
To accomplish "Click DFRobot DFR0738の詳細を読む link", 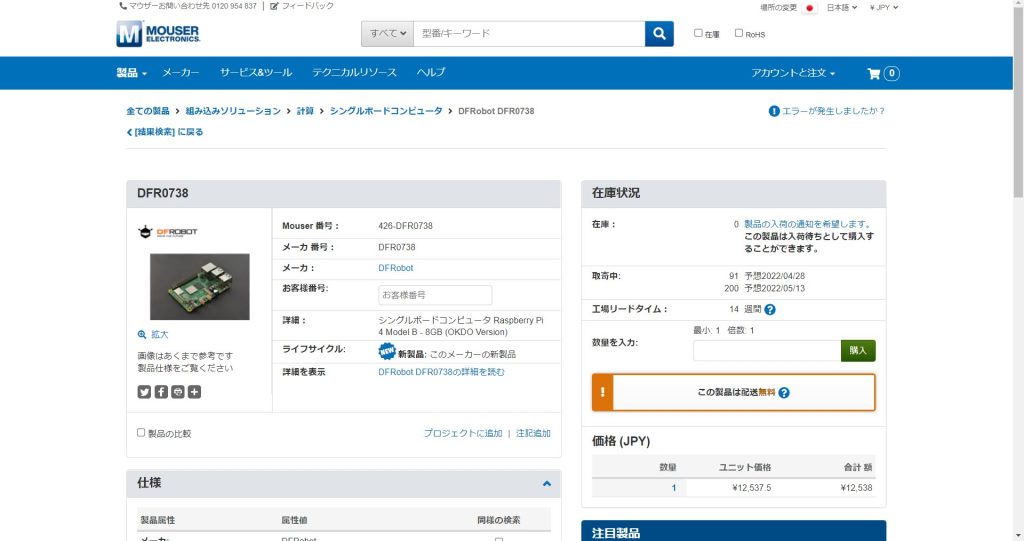I will [441, 372].
